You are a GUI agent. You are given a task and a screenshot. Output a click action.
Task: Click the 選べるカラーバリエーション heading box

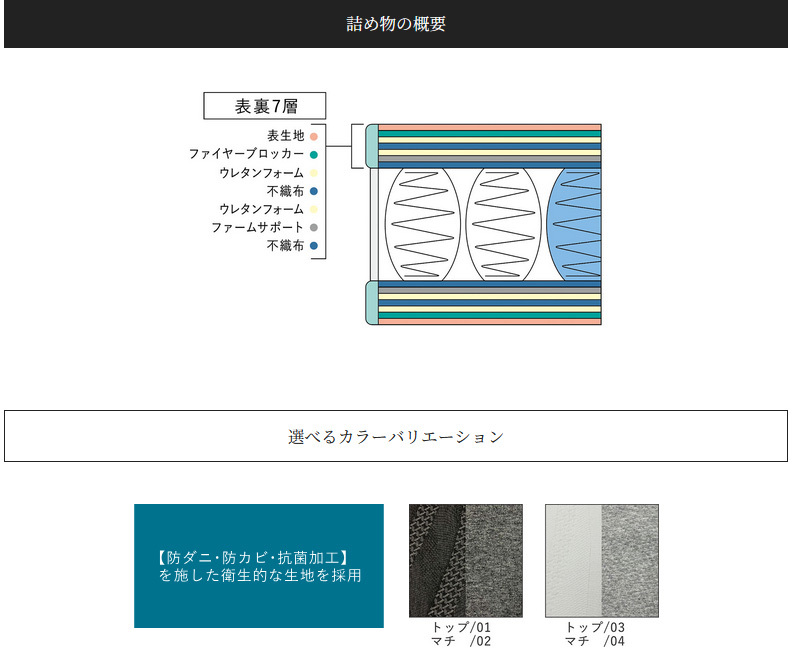396,436
